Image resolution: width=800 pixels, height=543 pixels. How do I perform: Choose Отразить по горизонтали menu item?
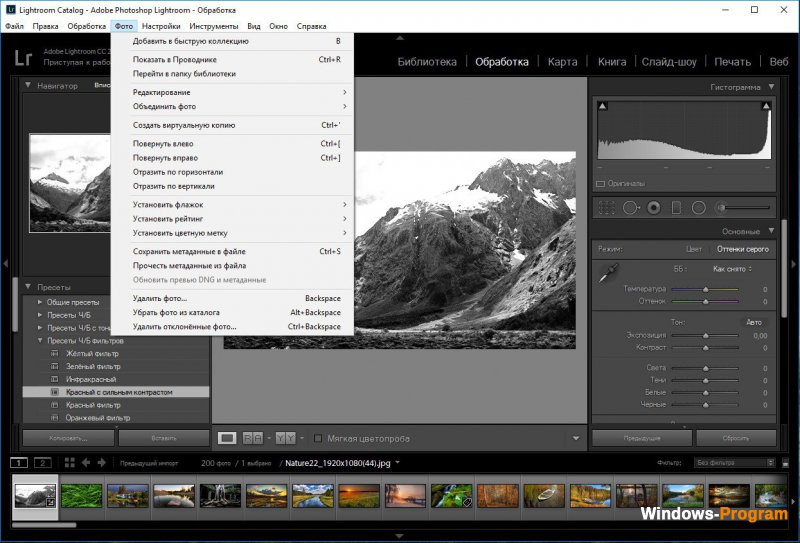click(x=233, y=172)
